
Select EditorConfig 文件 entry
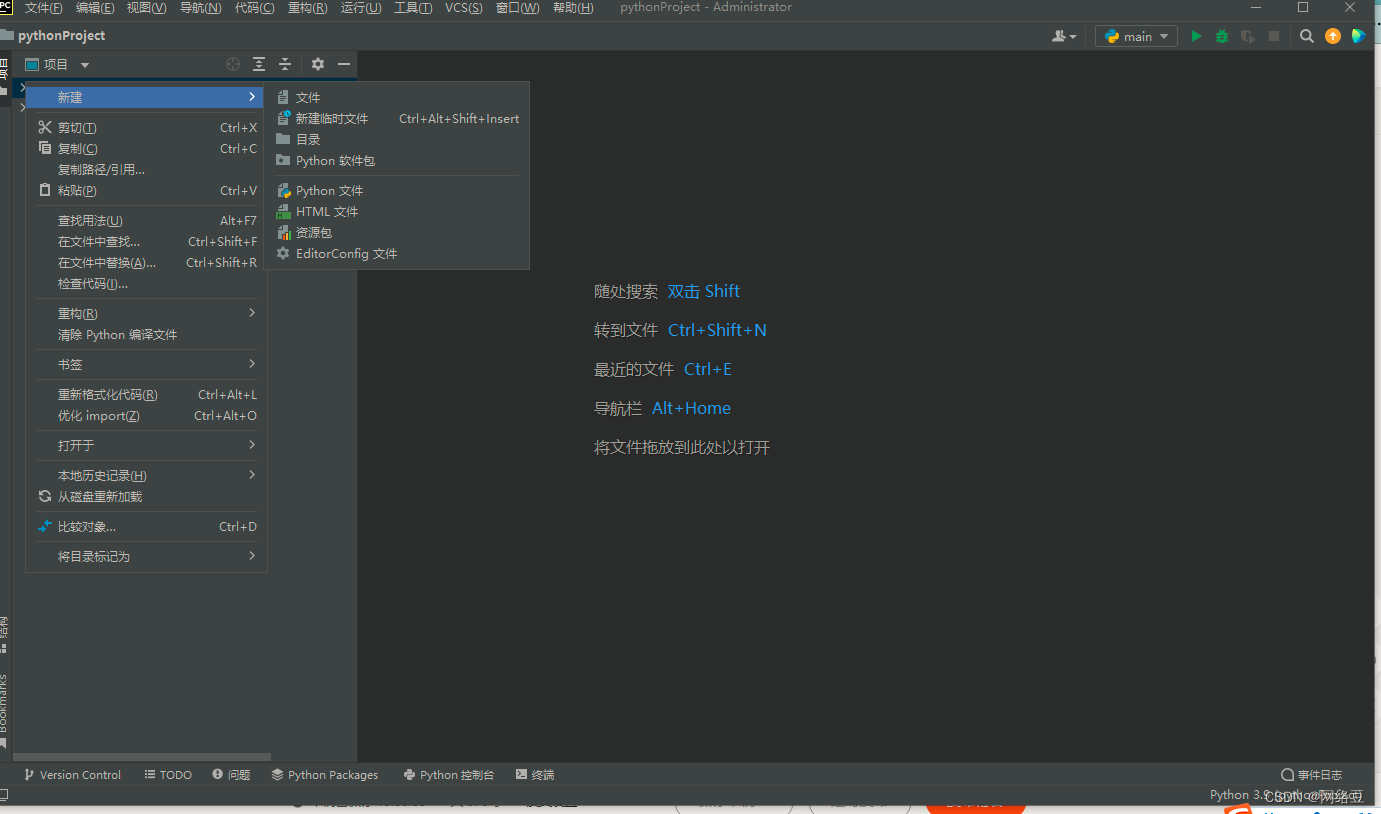pyautogui.click(x=396, y=253)
